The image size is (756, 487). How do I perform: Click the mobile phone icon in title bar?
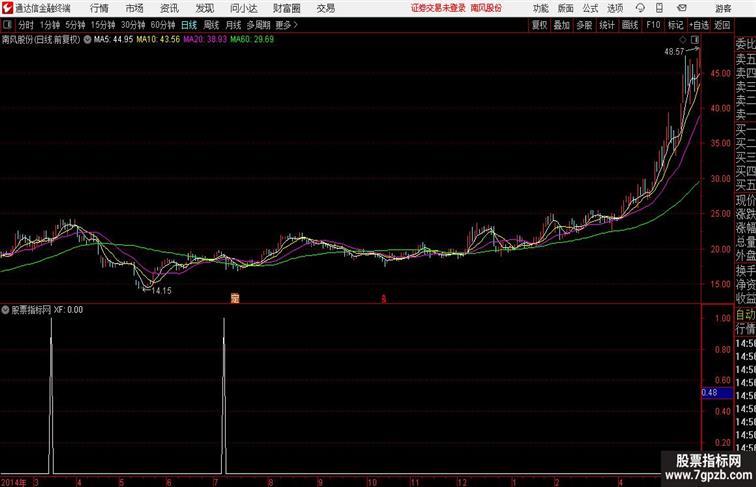659,8
